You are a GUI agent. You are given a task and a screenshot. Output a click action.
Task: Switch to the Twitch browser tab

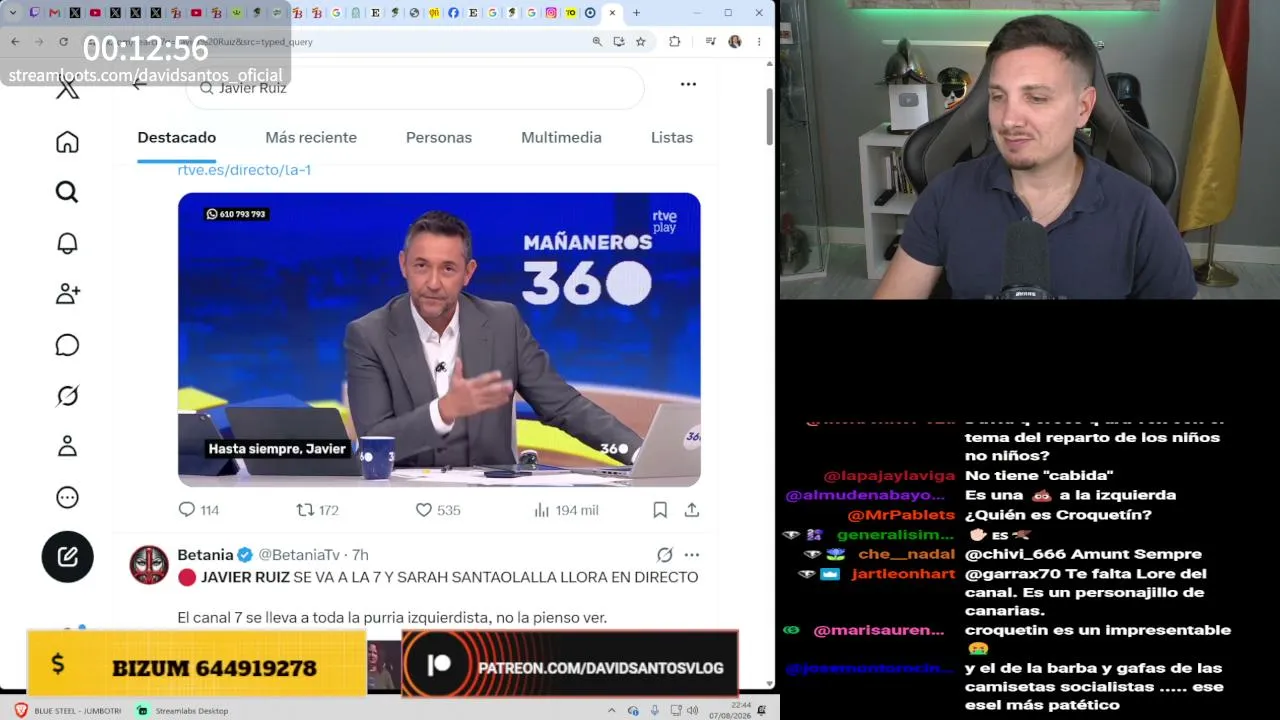pos(35,13)
